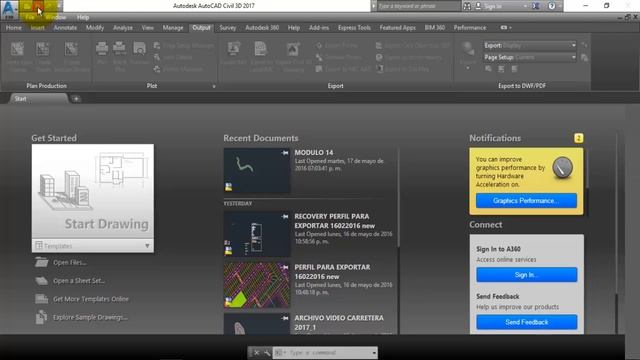Open the File menu
This screenshot has width=640, height=360.
coord(30,18)
